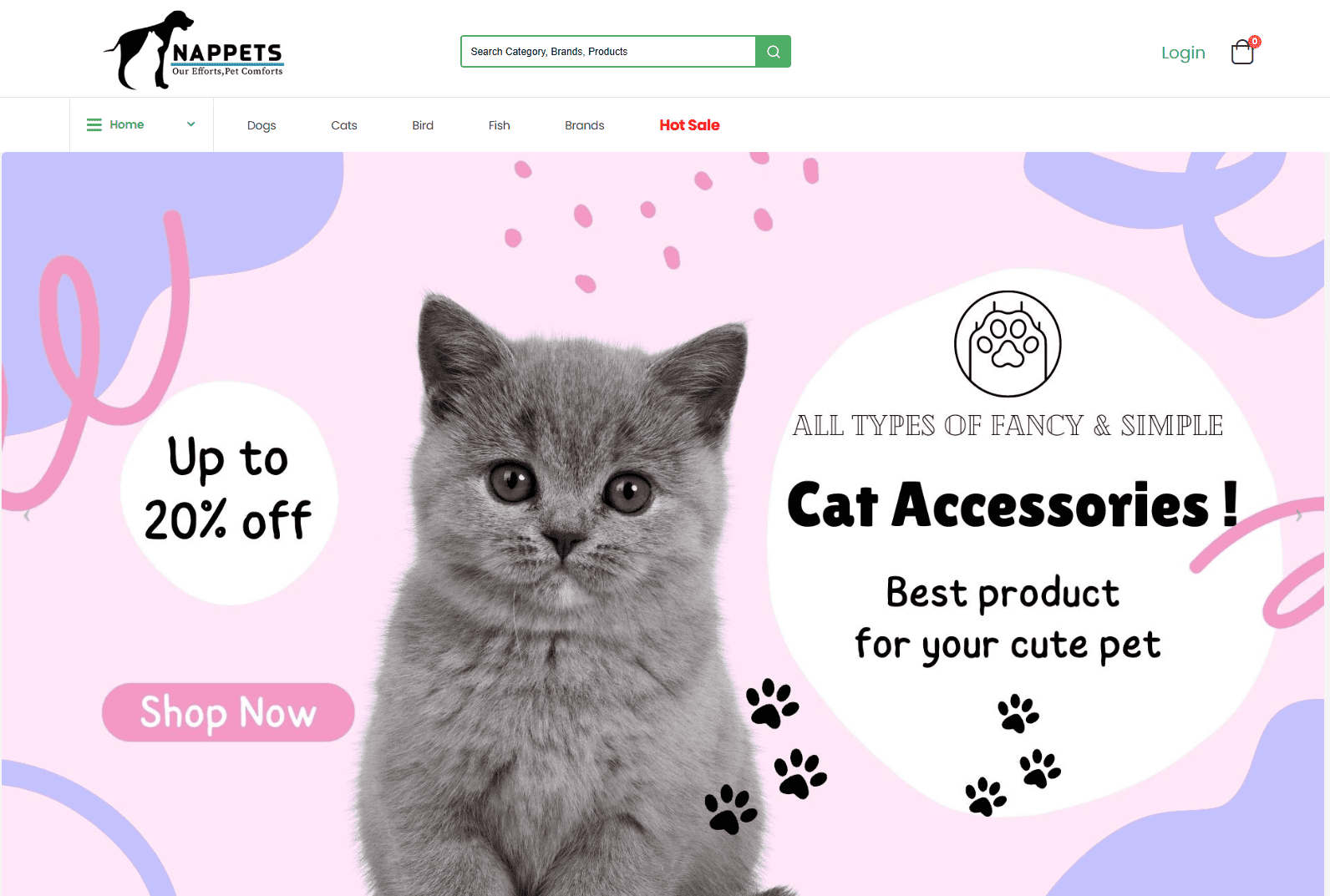Open the shopping cart bag icon
1330x896 pixels.
pyautogui.click(x=1242, y=53)
